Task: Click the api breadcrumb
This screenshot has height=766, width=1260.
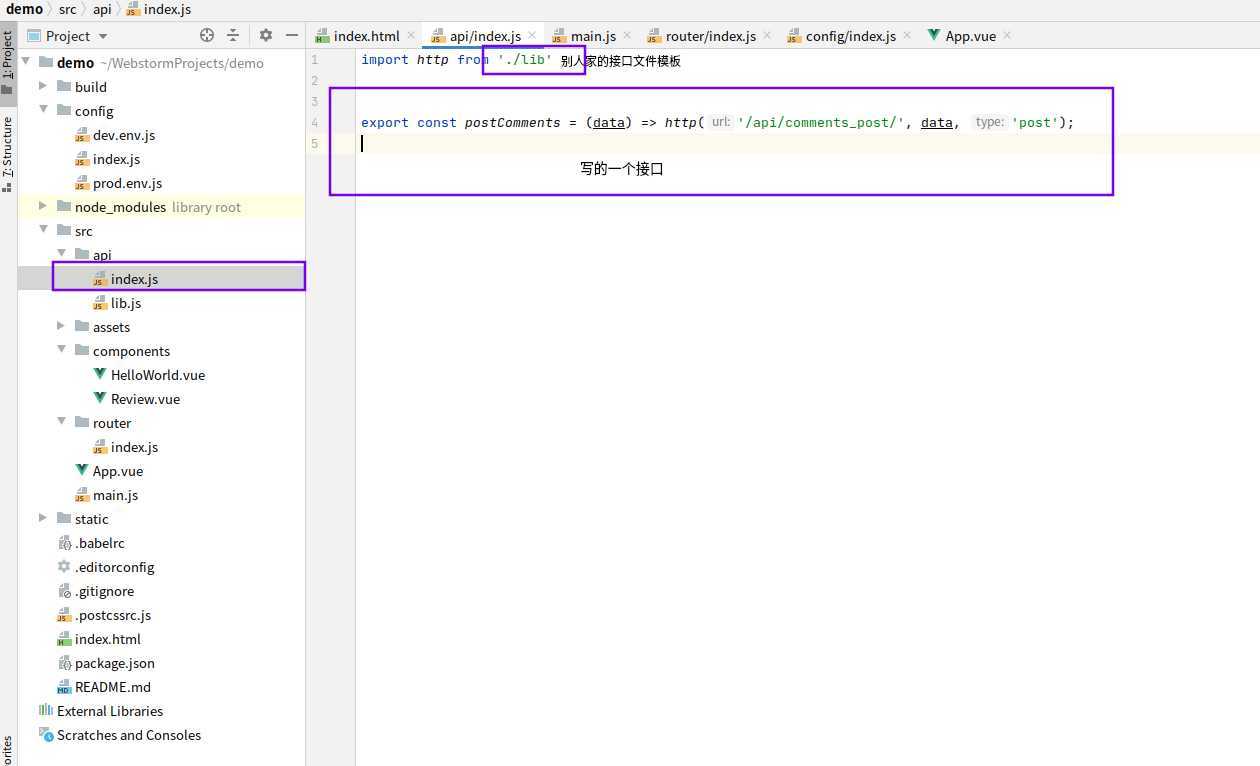Action: click(x=102, y=9)
